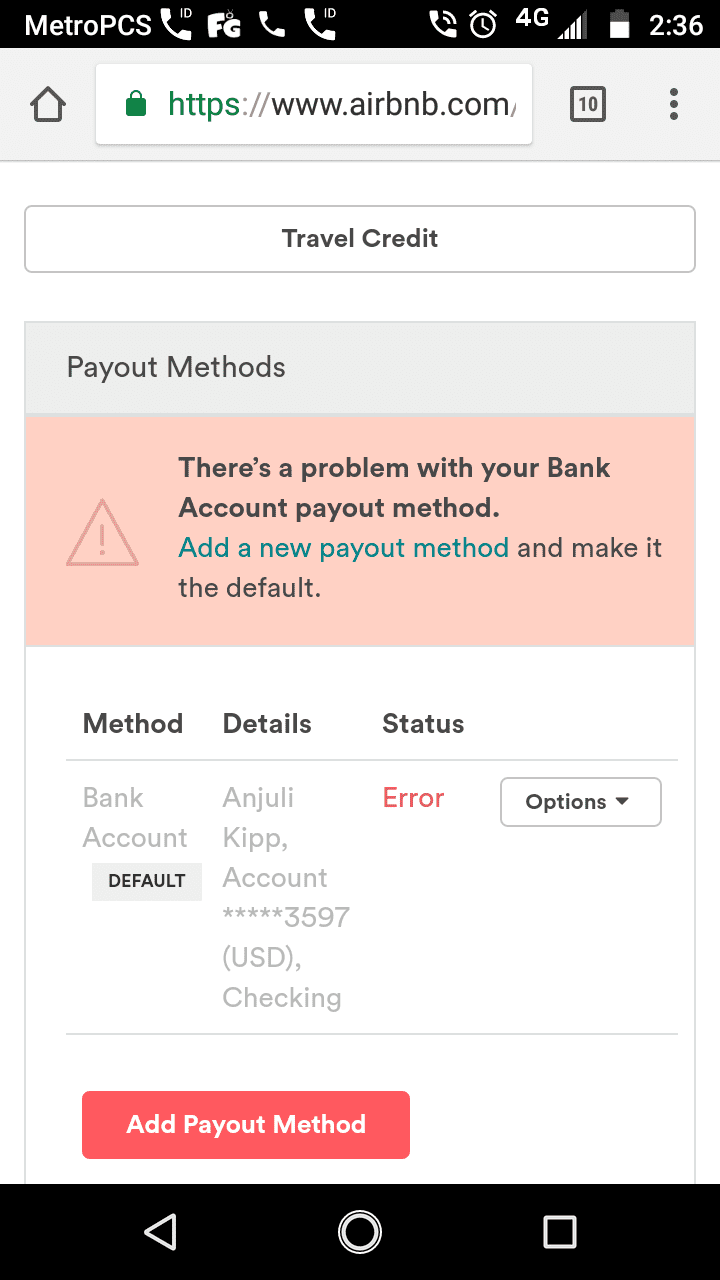Tap the Chrome home icon
This screenshot has width=720, height=1280.
point(48,104)
